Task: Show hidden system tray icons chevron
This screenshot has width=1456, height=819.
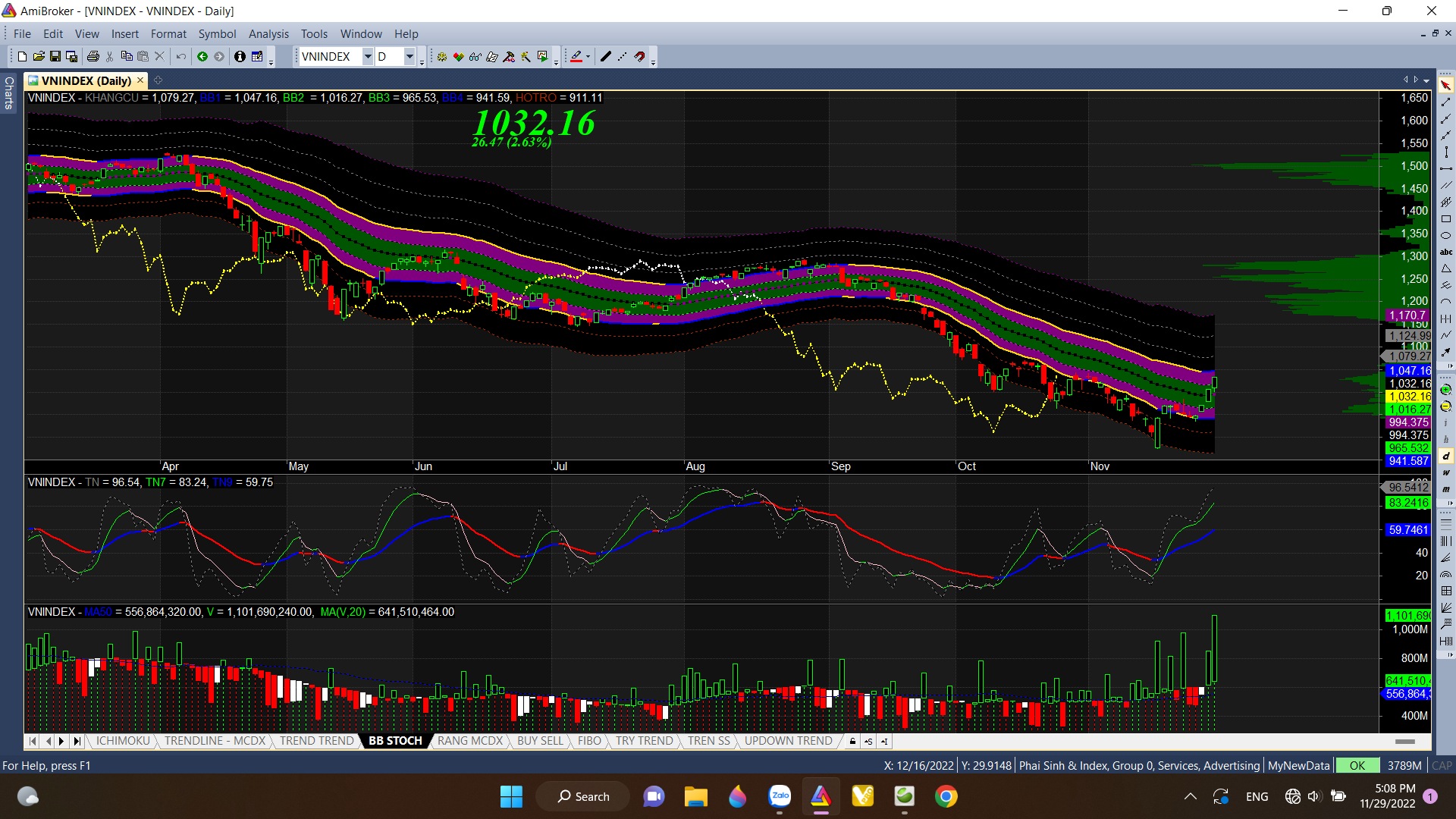Action: pos(1190,796)
